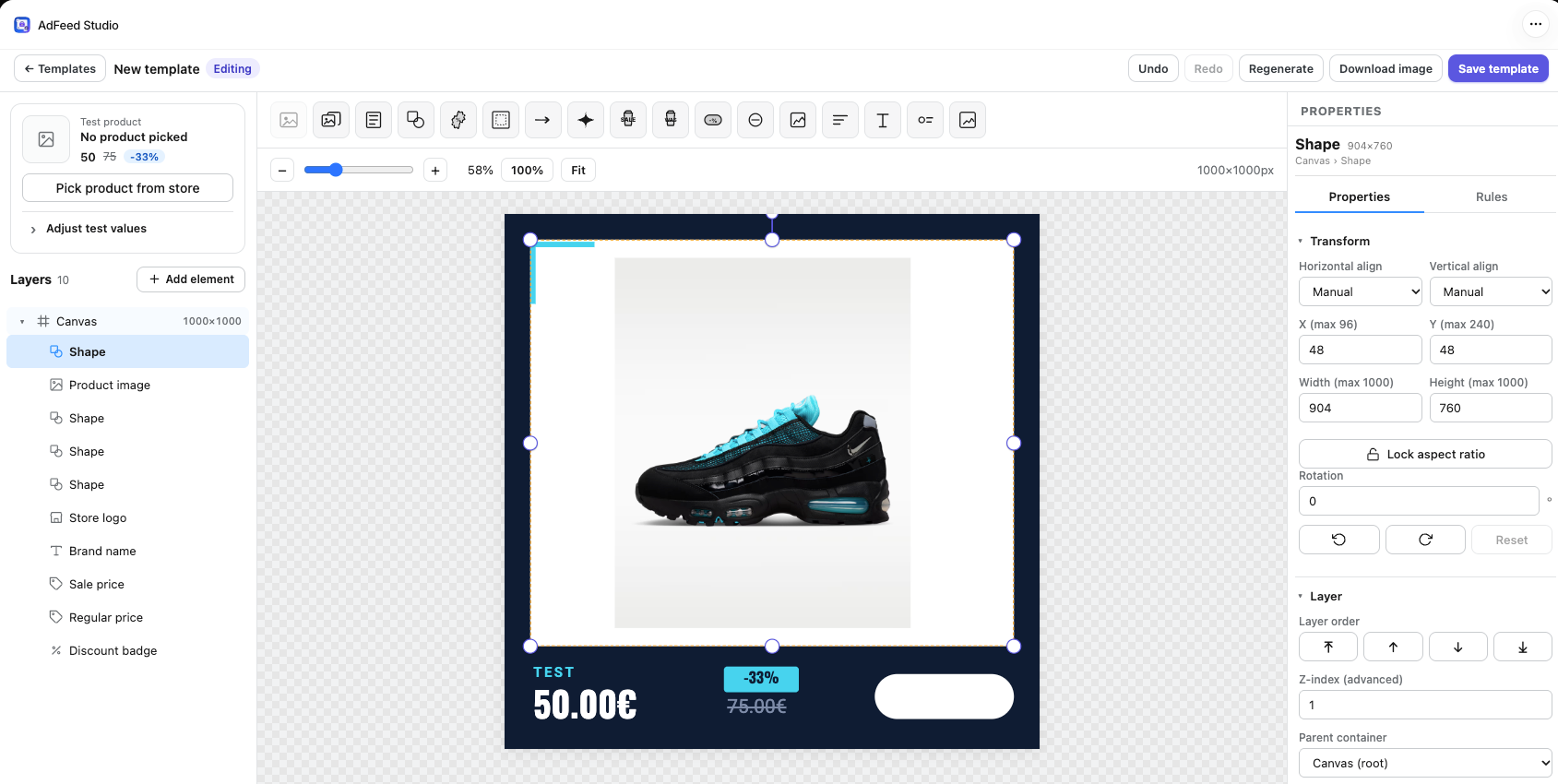The height and width of the screenshot is (784, 1558).
Task: Select the Product image layer
Action: [x=127, y=385]
